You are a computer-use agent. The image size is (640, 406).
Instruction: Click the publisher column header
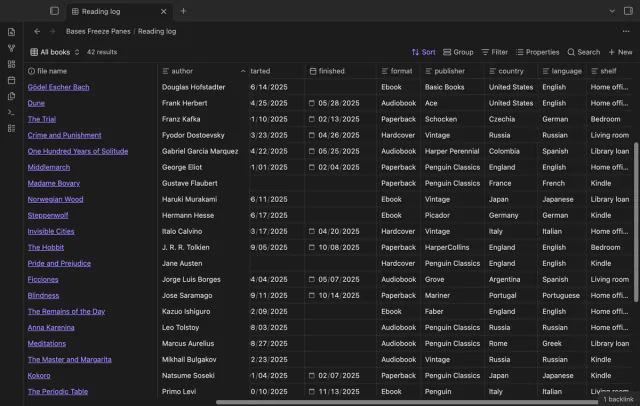453,71
